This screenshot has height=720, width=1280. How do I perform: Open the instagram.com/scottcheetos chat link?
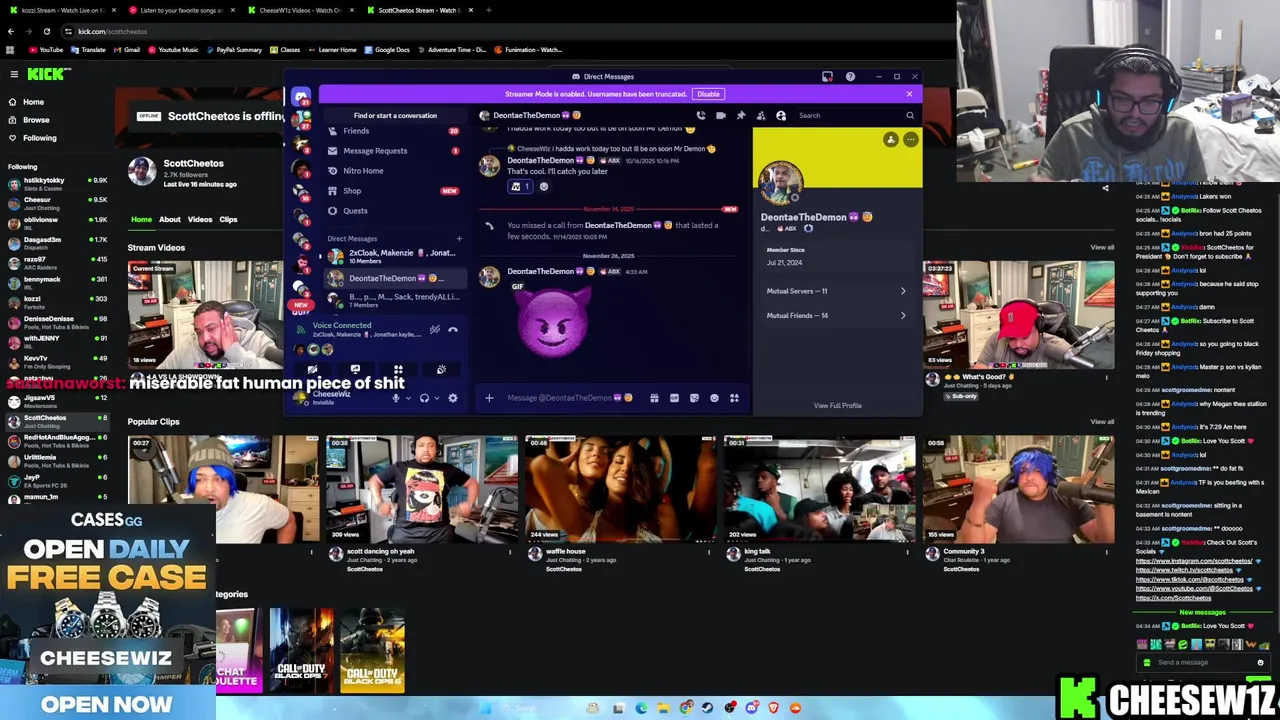pyautogui.click(x=1194, y=561)
